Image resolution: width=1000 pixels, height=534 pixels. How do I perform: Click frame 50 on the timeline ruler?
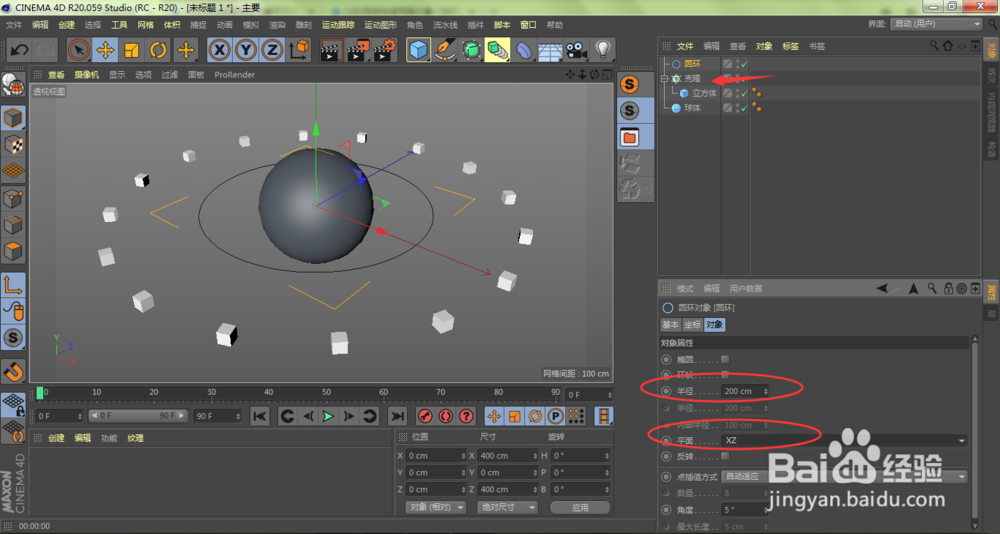point(327,392)
